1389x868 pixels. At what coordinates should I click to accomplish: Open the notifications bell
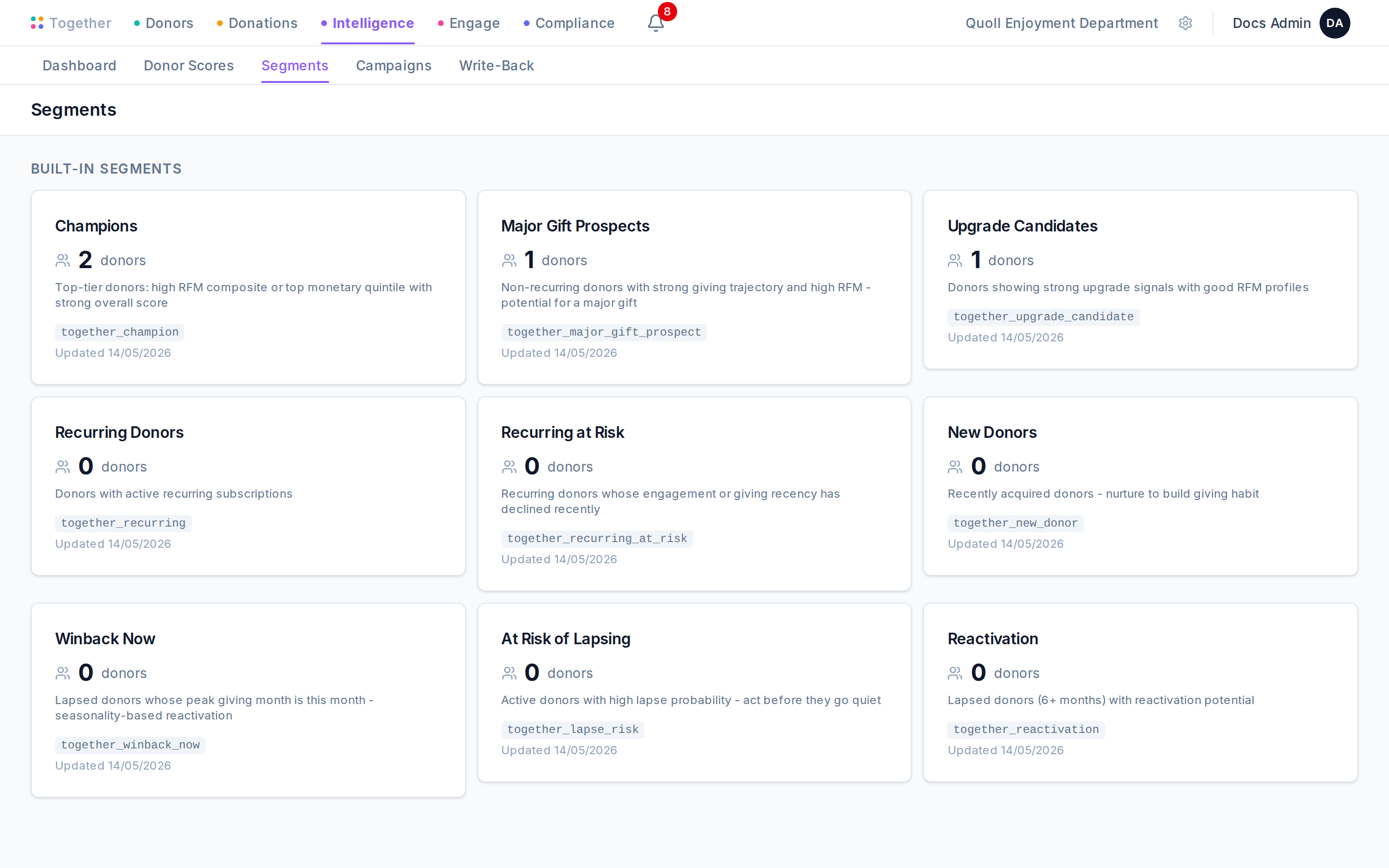(655, 23)
